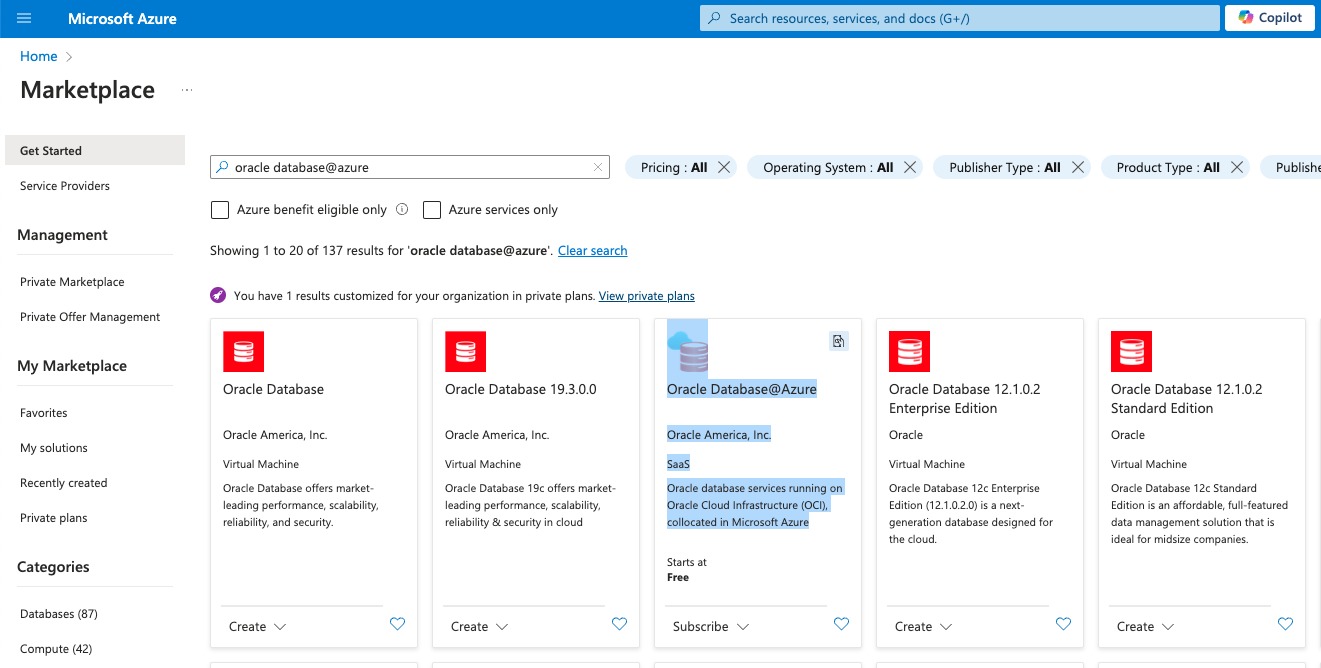Enable the Azure benefit eligible only checkbox
Image resolution: width=1321 pixels, height=668 pixels.
point(220,209)
